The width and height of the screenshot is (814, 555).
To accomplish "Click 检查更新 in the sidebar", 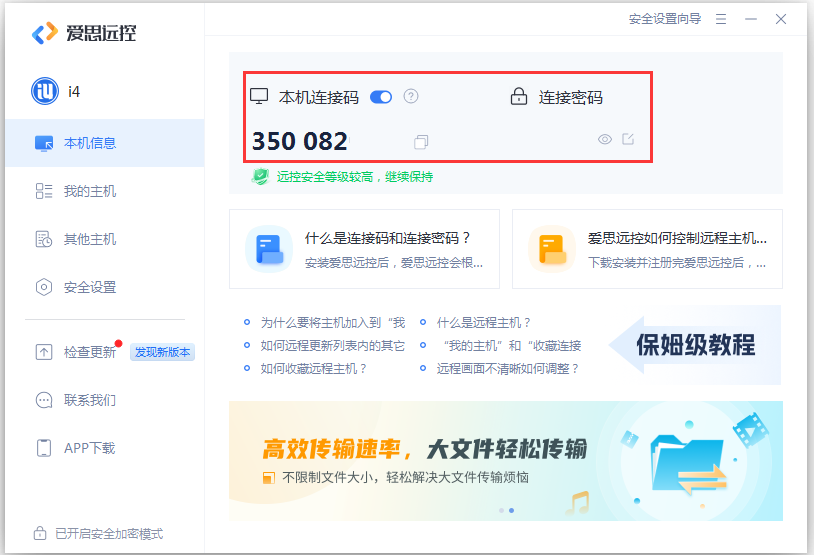I will pyautogui.click(x=89, y=352).
